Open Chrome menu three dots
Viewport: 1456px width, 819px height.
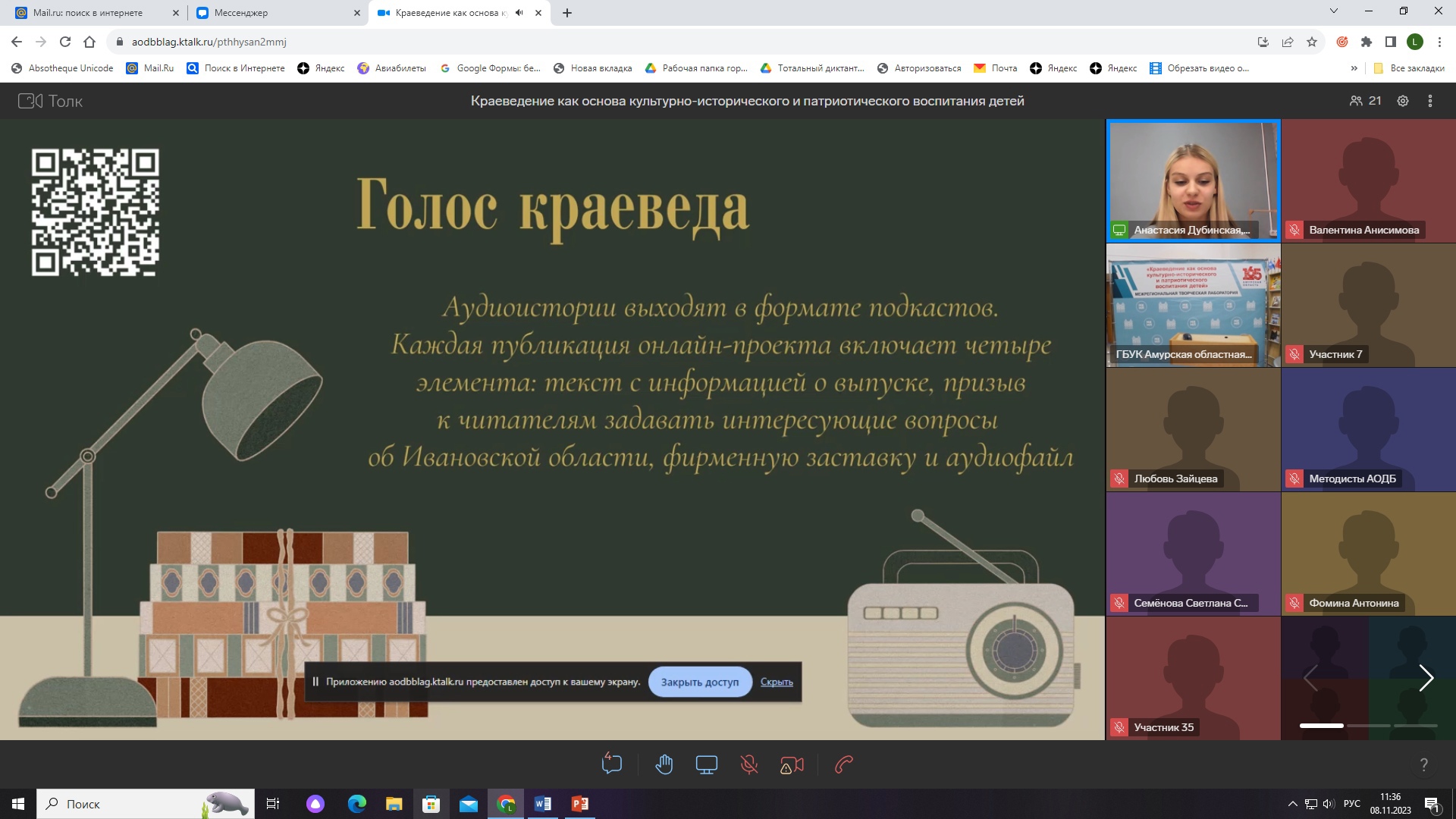pyautogui.click(x=1439, y=42)
